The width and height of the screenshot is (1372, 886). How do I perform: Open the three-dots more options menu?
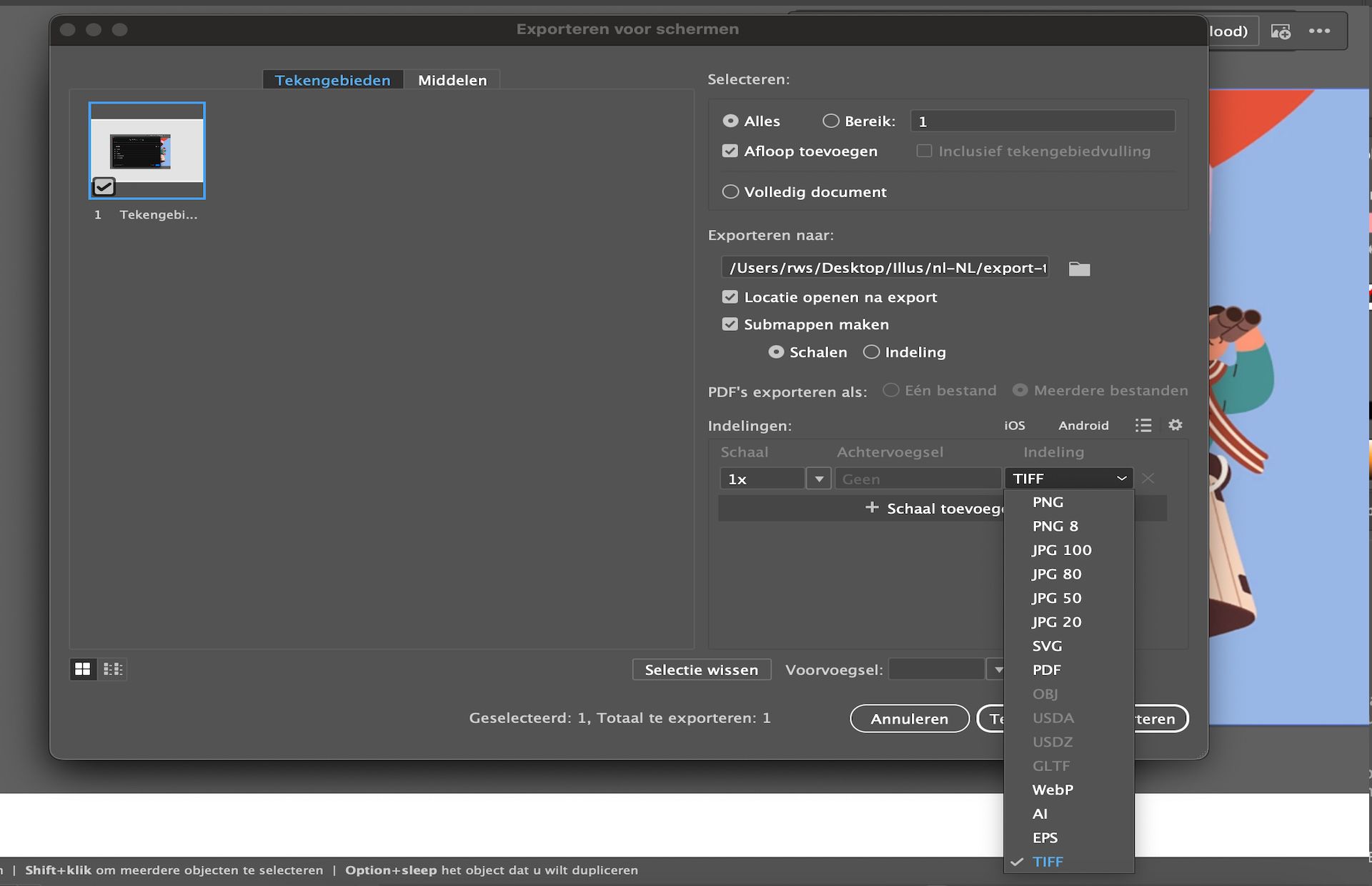tap(1319, 31)
